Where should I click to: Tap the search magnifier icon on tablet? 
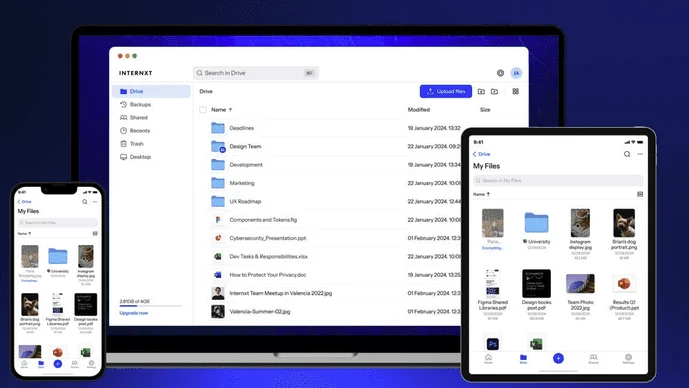627,154
